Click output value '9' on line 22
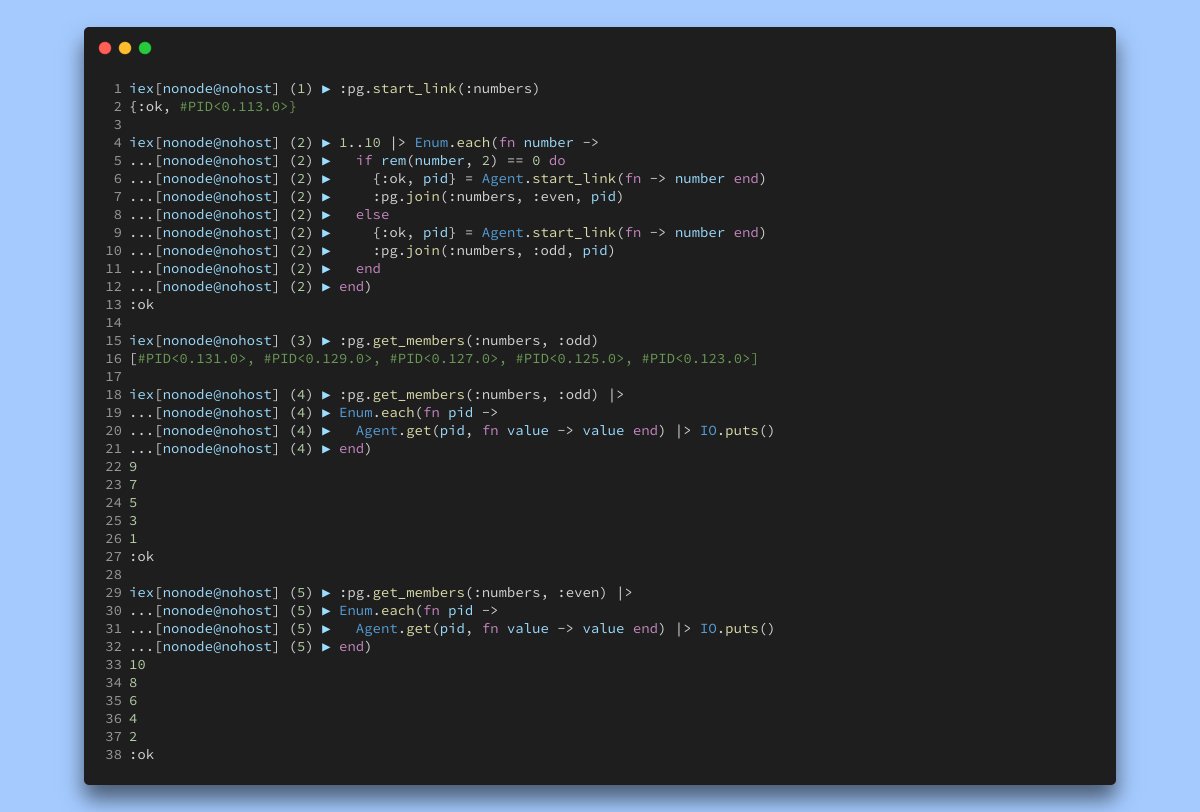Viewport: 1200px width, 812px height. pyautogui.click(x=133, y=466)
